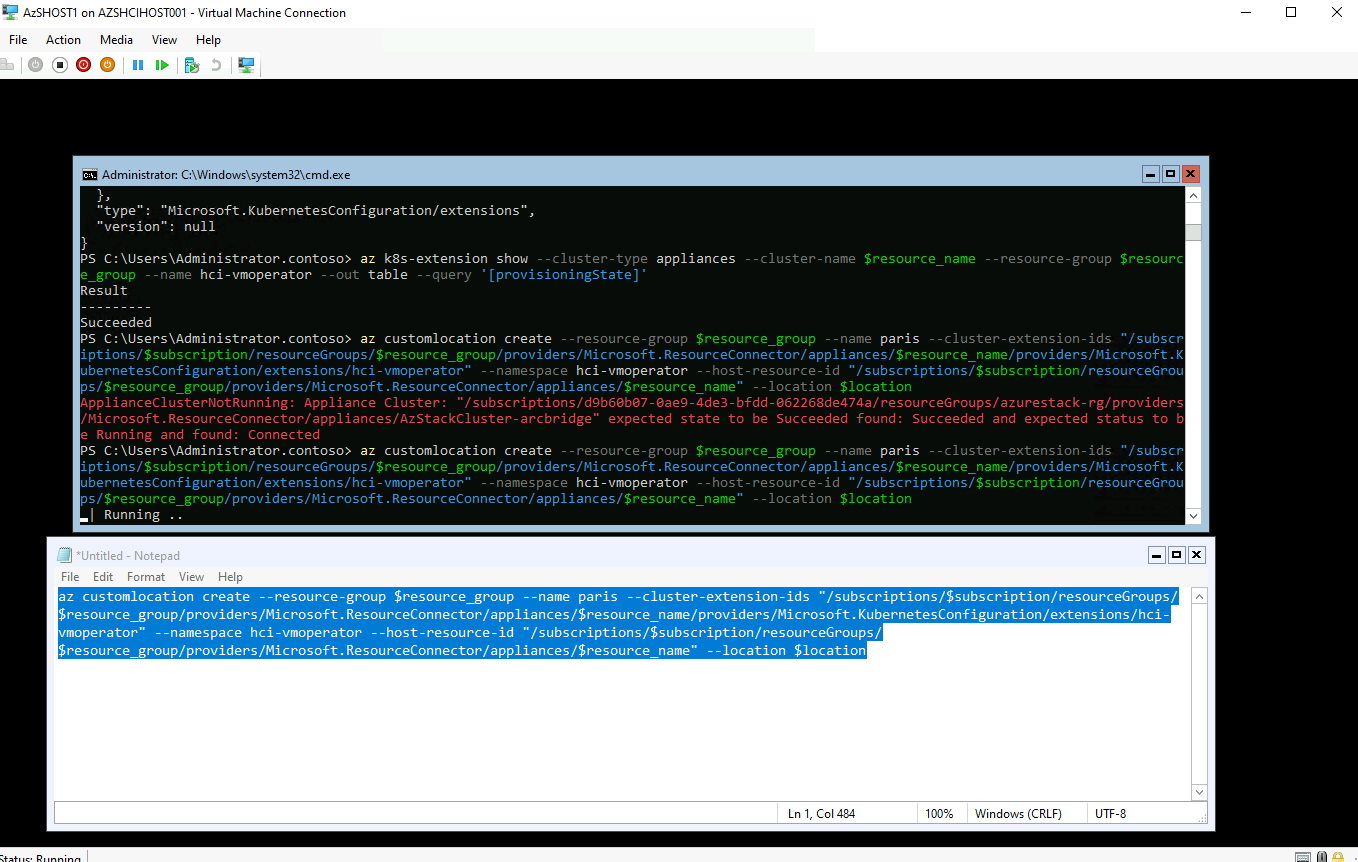Click the red Shut Down icon
Screen dimensions: 1358x862
(x=83, y=65)
